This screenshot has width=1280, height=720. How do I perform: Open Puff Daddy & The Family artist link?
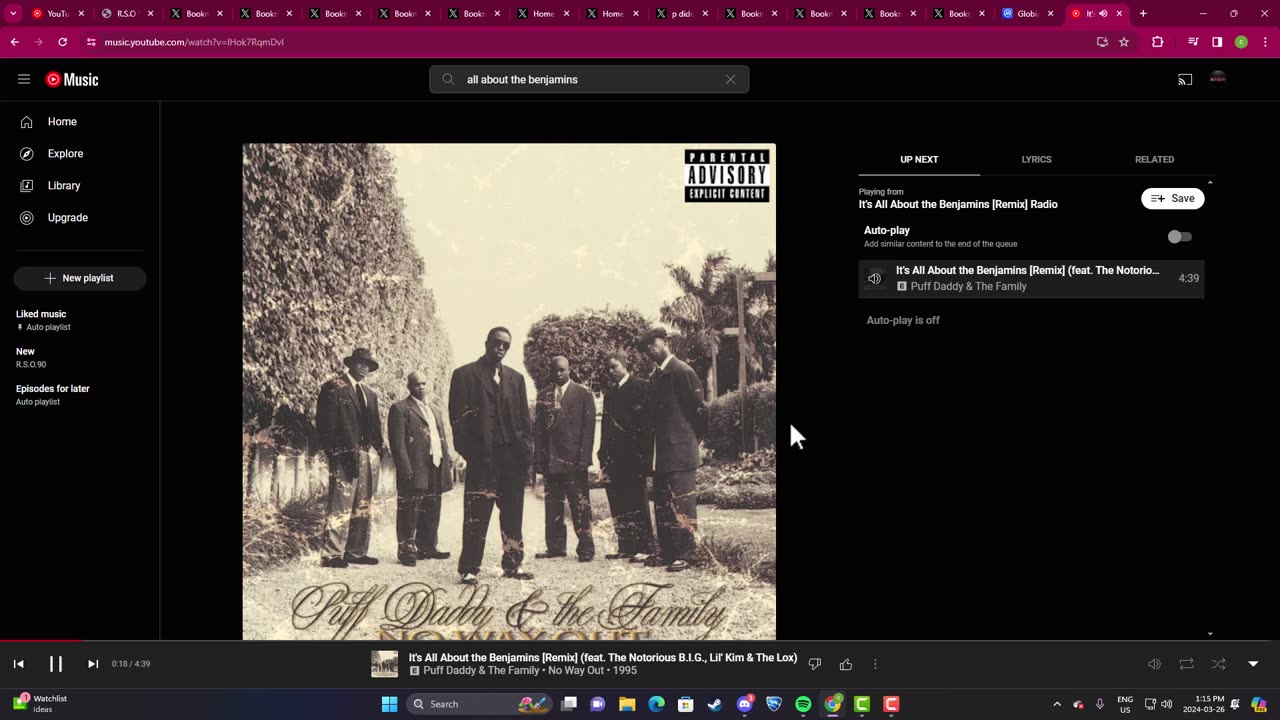(481, 671)
